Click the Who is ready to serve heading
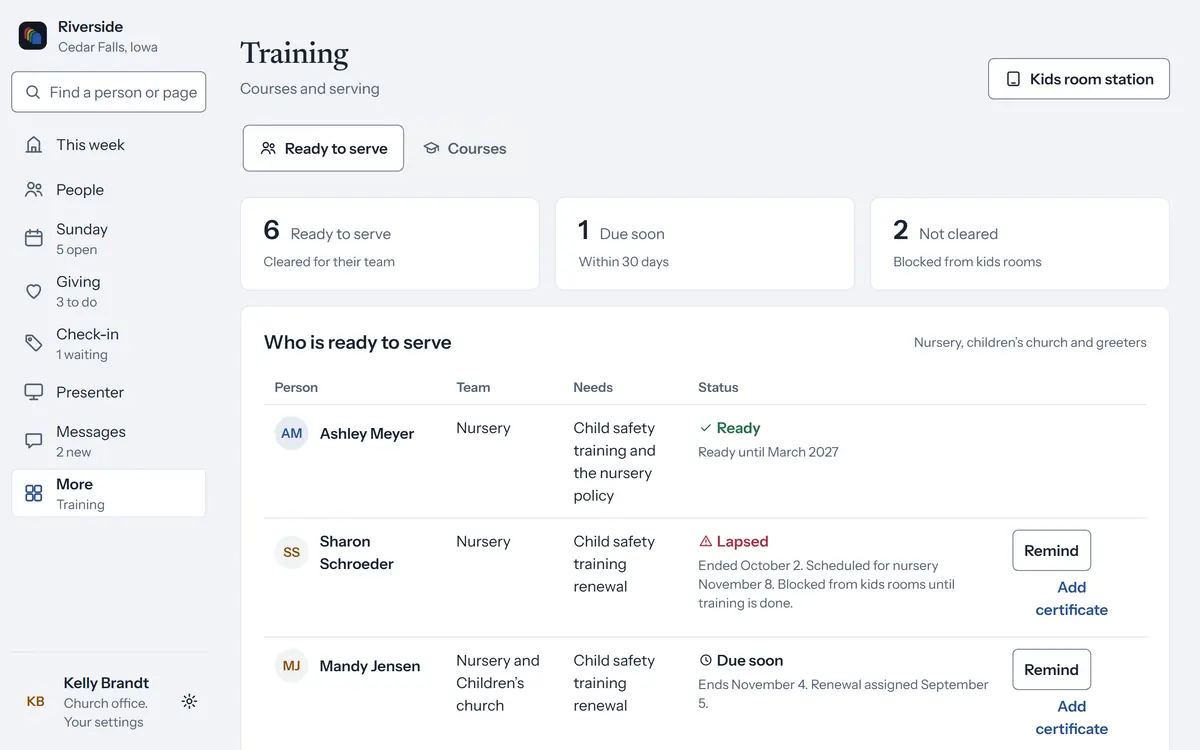This screenshot has width=1200, height=750. 358,342
